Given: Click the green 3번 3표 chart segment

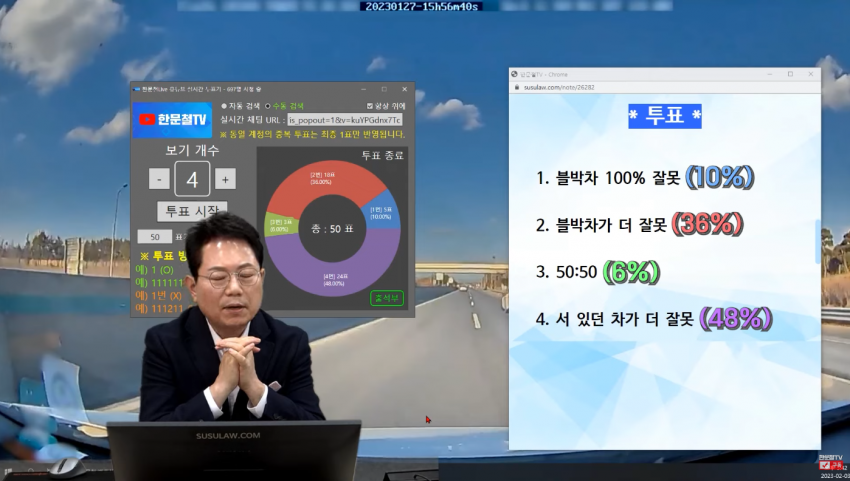Looking at the screenshot, I should click(281, 224).
